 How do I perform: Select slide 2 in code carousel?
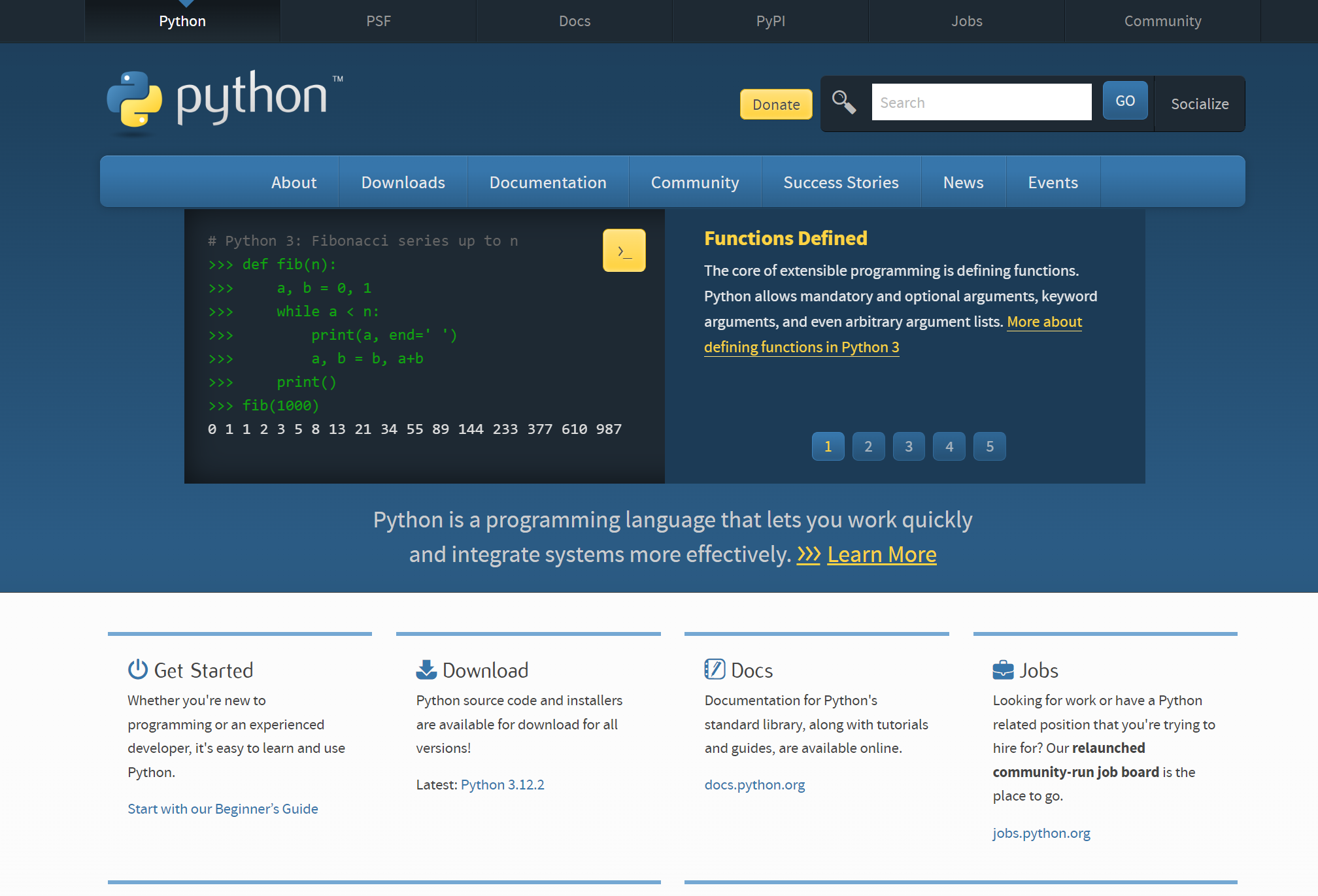tap(868, 446)
